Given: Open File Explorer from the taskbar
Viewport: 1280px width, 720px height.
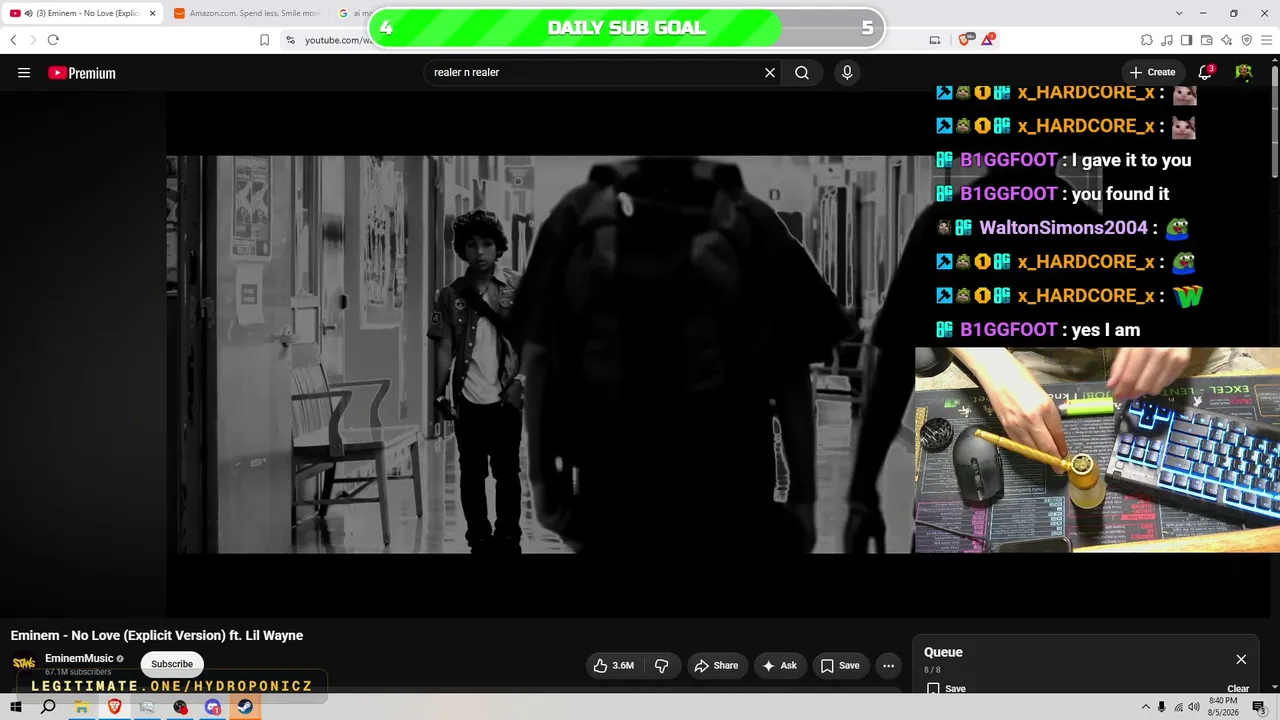Looking at the screenshot, I should coord(81,707).
